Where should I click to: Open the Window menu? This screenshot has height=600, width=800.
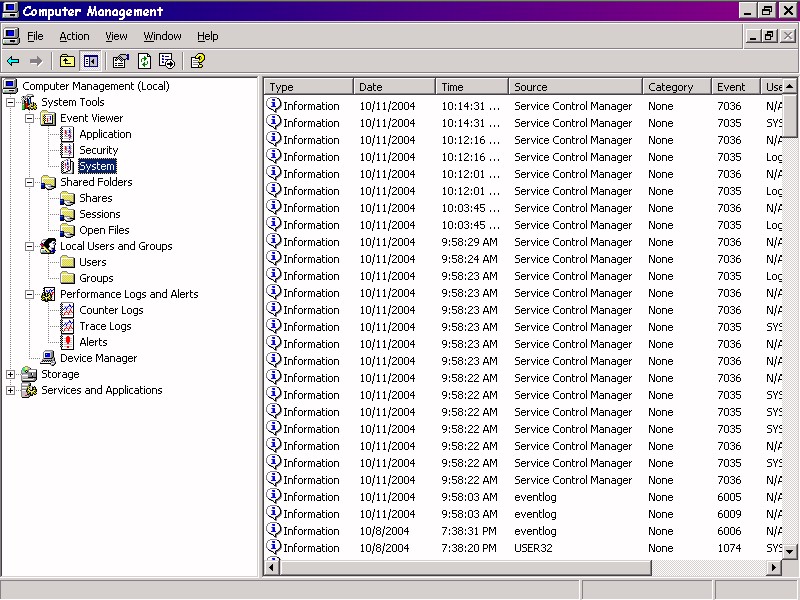[162, 36]
